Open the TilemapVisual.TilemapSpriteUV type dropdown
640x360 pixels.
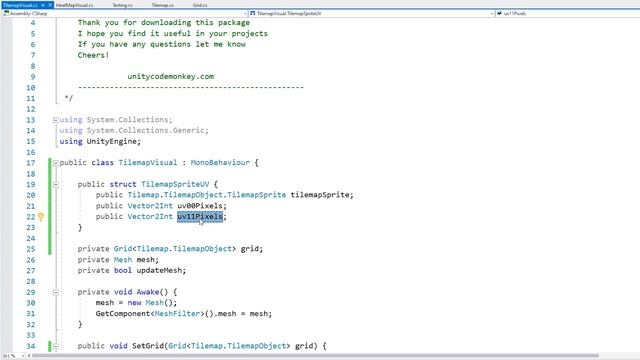371,13
